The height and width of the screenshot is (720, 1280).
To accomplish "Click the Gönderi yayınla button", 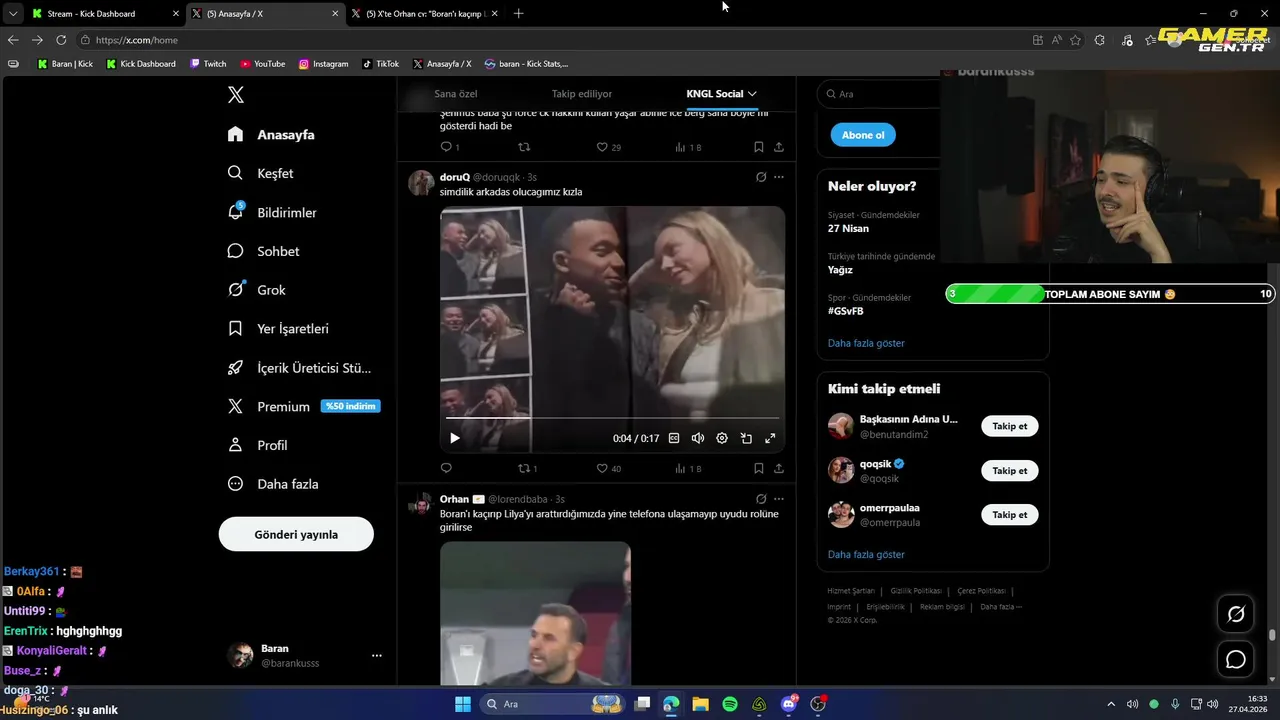I will (x=296, y=534).
